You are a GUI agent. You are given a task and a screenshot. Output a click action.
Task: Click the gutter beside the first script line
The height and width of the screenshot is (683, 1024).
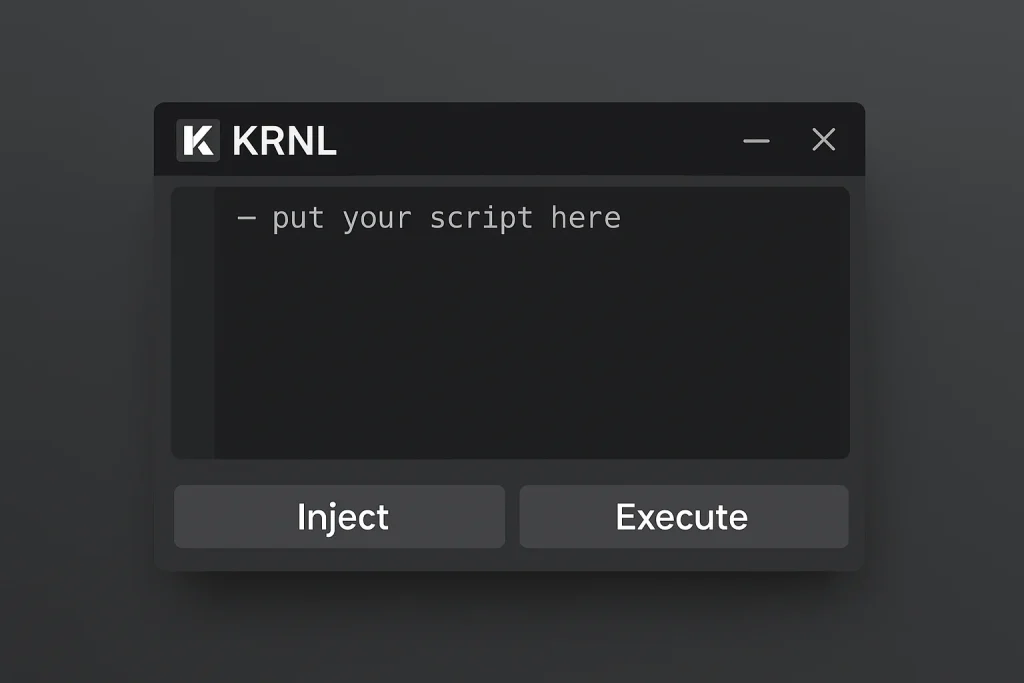pos(193,218)
